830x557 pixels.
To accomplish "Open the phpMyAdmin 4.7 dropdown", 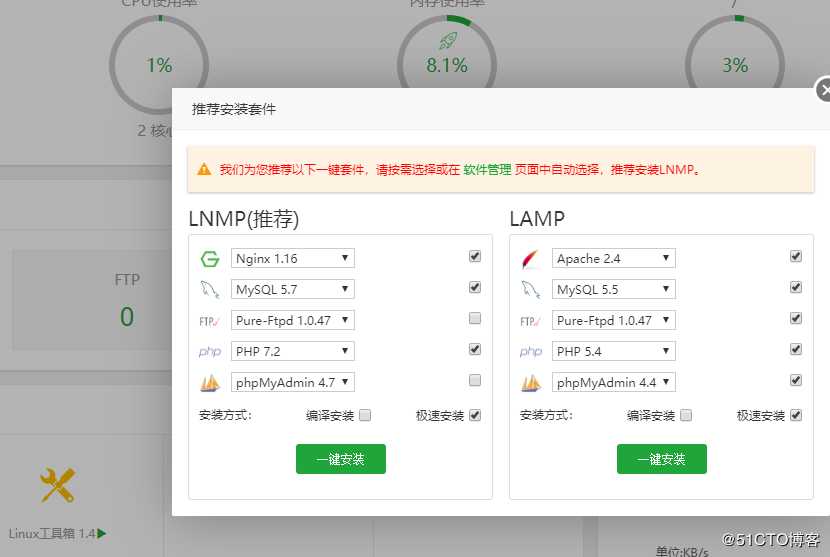I will [293, 382].
